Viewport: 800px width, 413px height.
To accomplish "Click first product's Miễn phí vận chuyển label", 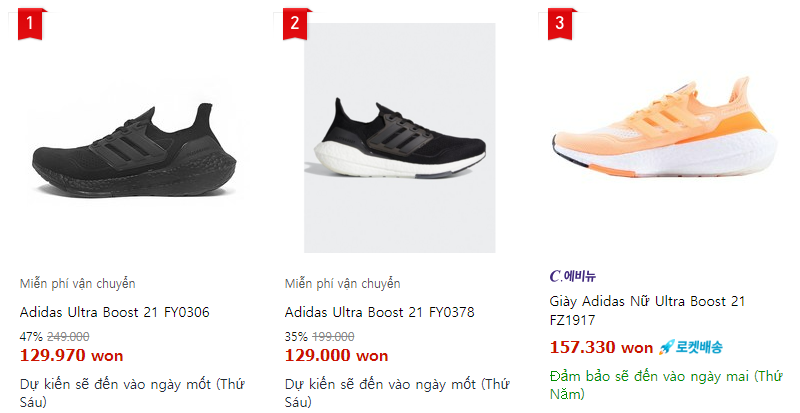I will [77, 284].
